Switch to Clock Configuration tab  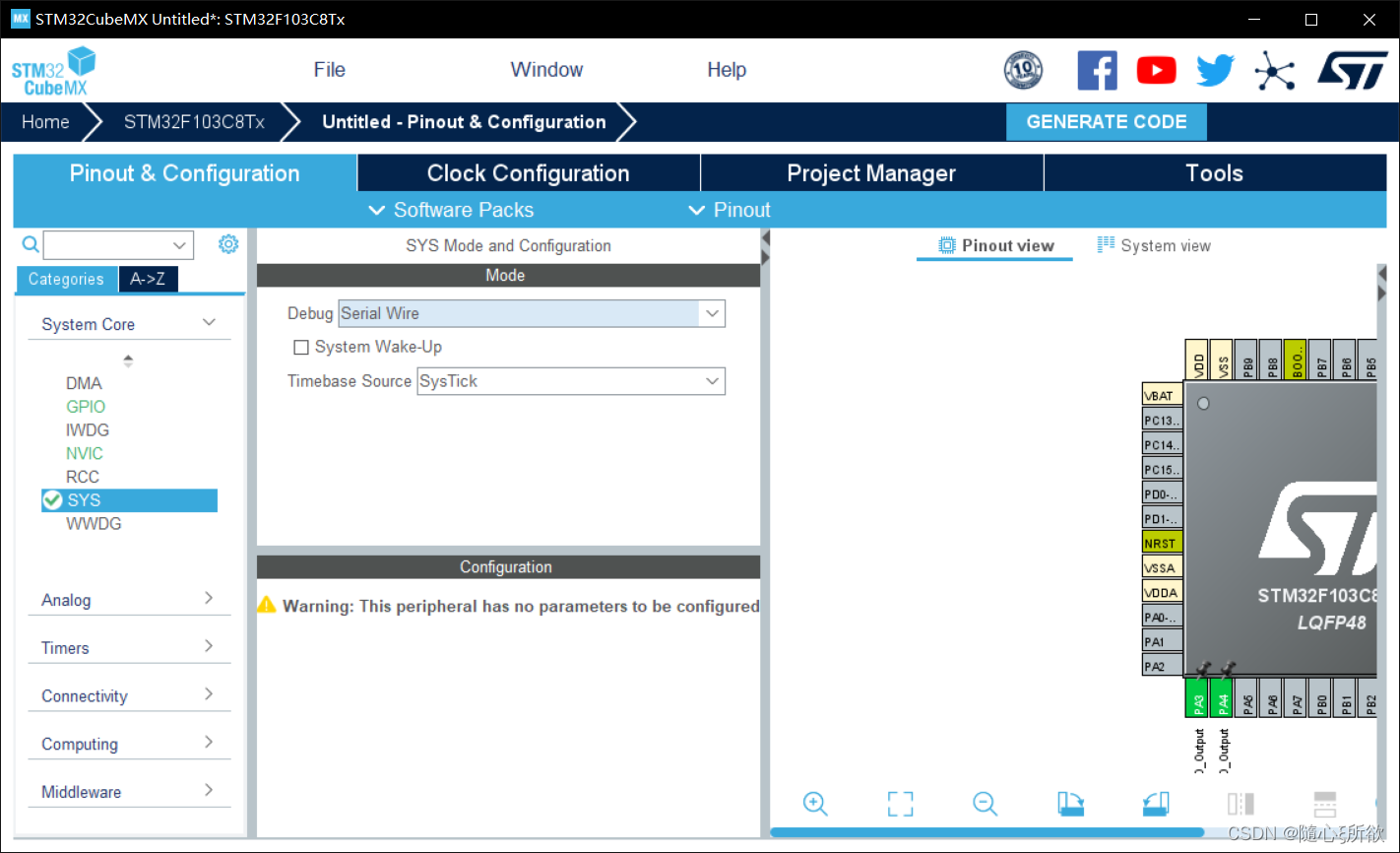[x=528, y=173]
